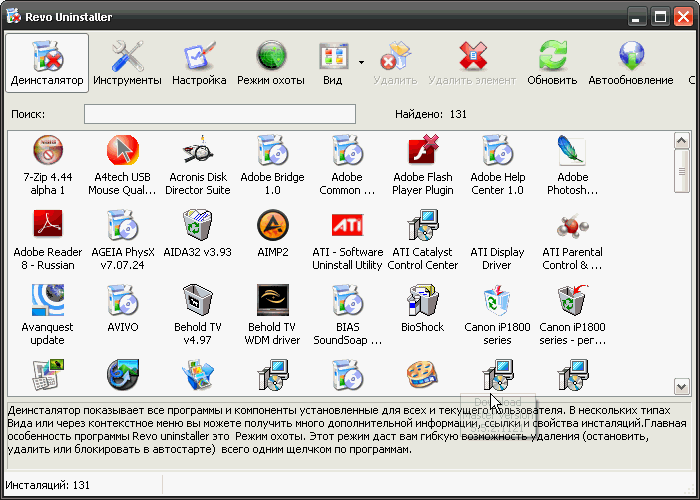Expand the Вид dropdown arrow
The image size is (700, 500).
[361, 62]
